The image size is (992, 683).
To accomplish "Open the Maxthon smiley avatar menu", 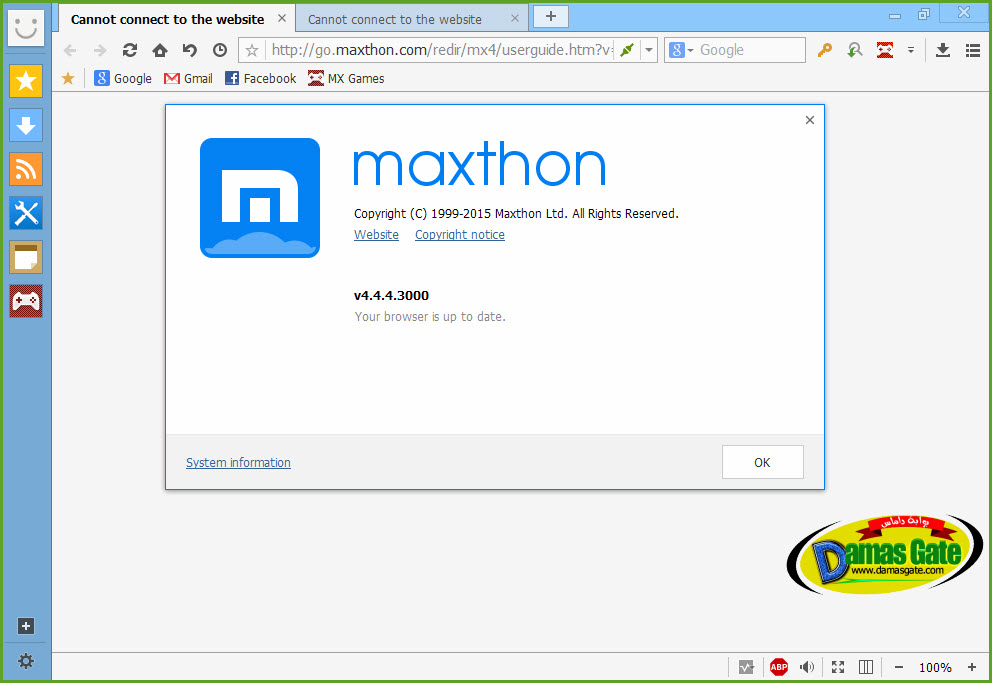I will click(26, 28).
